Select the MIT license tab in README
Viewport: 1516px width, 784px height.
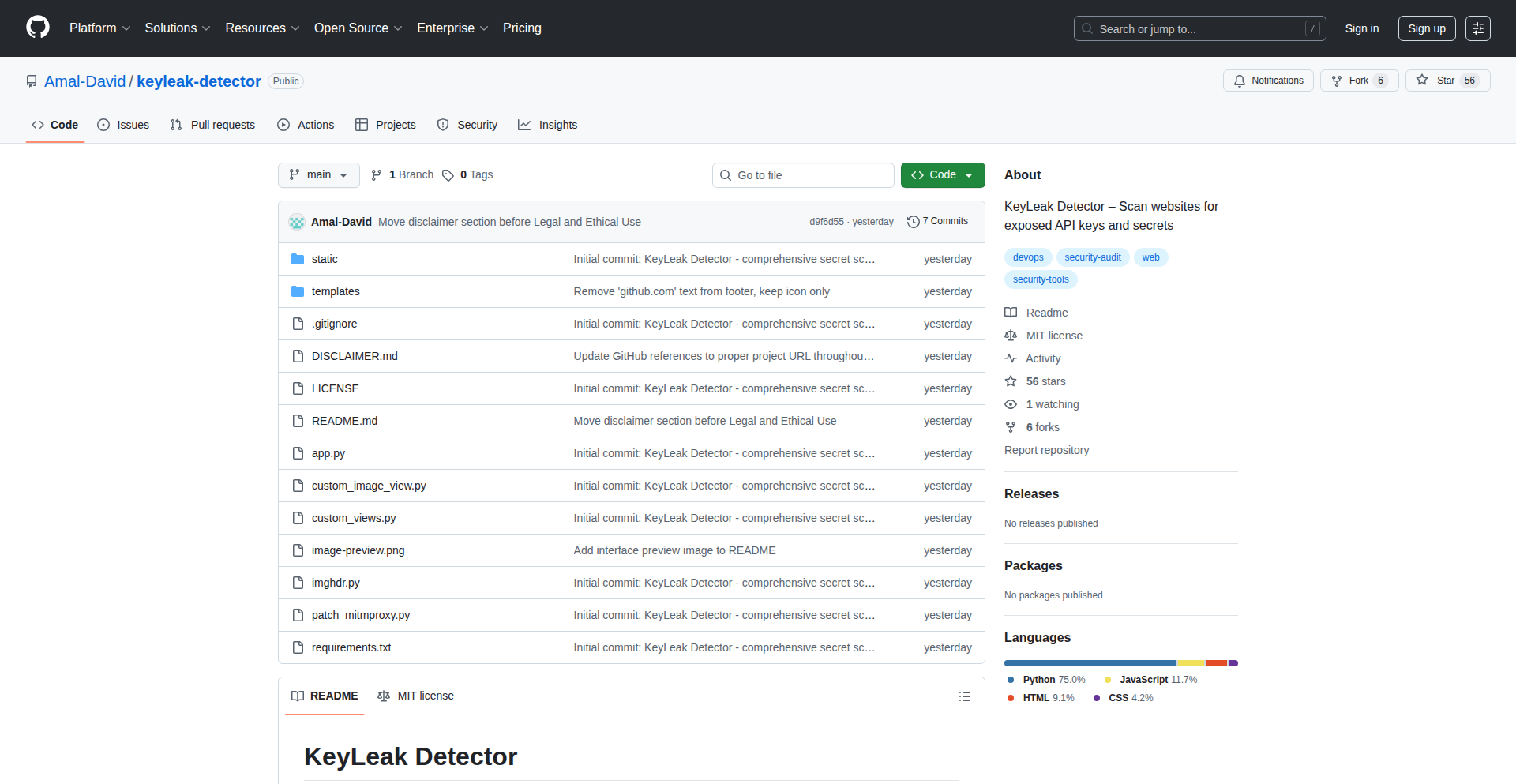pos(416,696)
